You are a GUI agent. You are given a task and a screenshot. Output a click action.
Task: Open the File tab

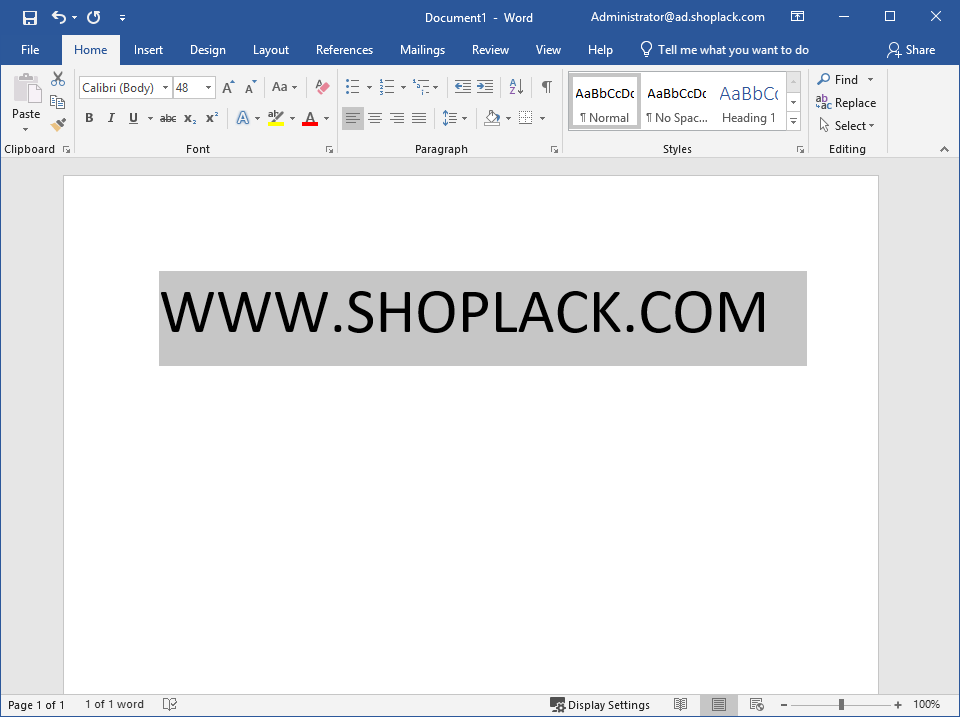coord(30,50)
